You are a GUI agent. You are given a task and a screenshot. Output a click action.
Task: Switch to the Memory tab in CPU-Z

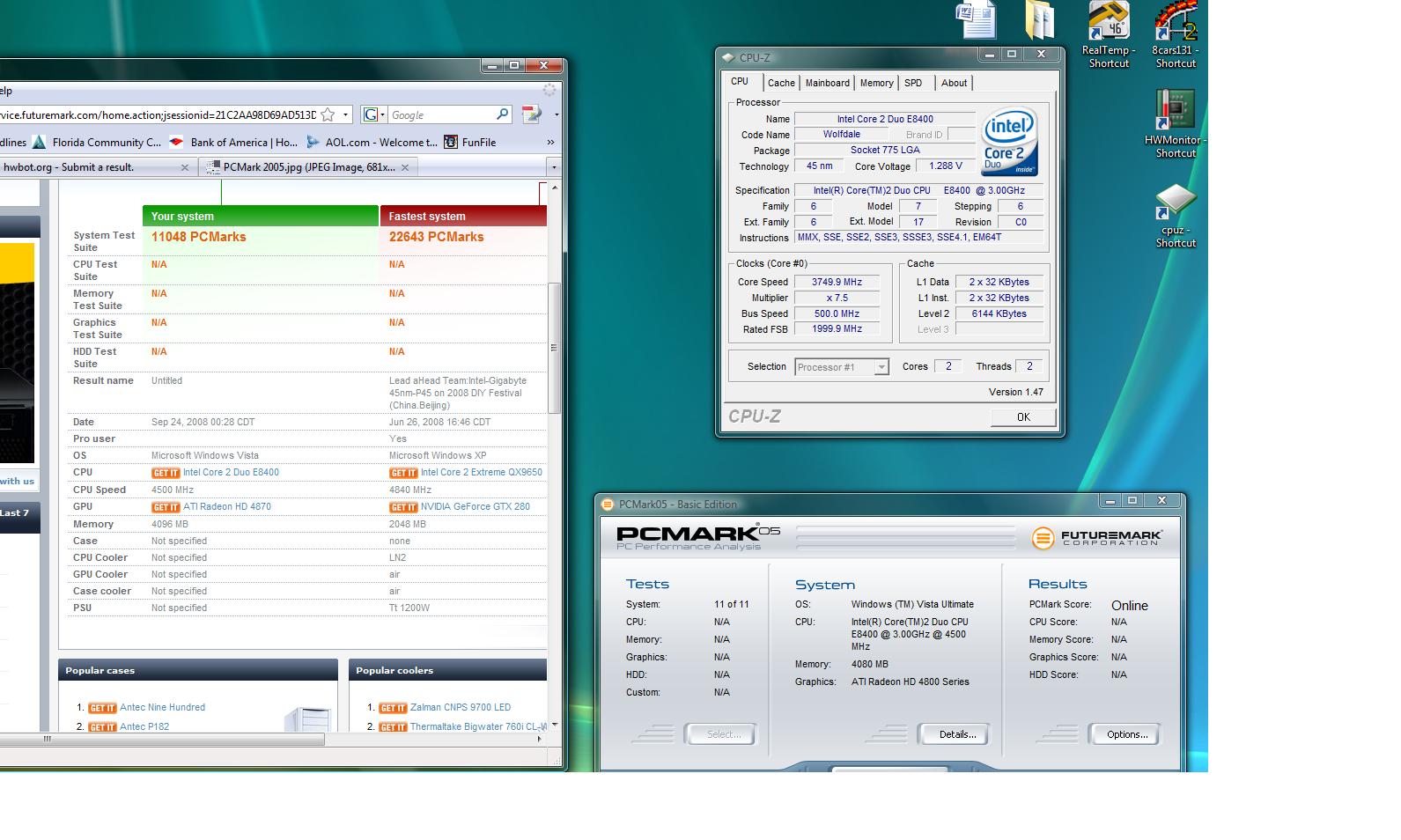tap(876, 83)
